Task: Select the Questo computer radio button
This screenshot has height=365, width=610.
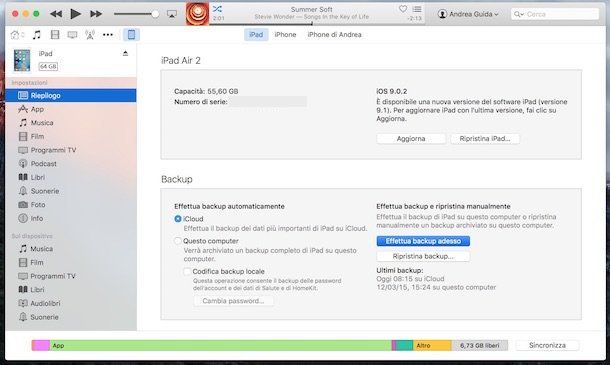Action: [x=178, y=241]
